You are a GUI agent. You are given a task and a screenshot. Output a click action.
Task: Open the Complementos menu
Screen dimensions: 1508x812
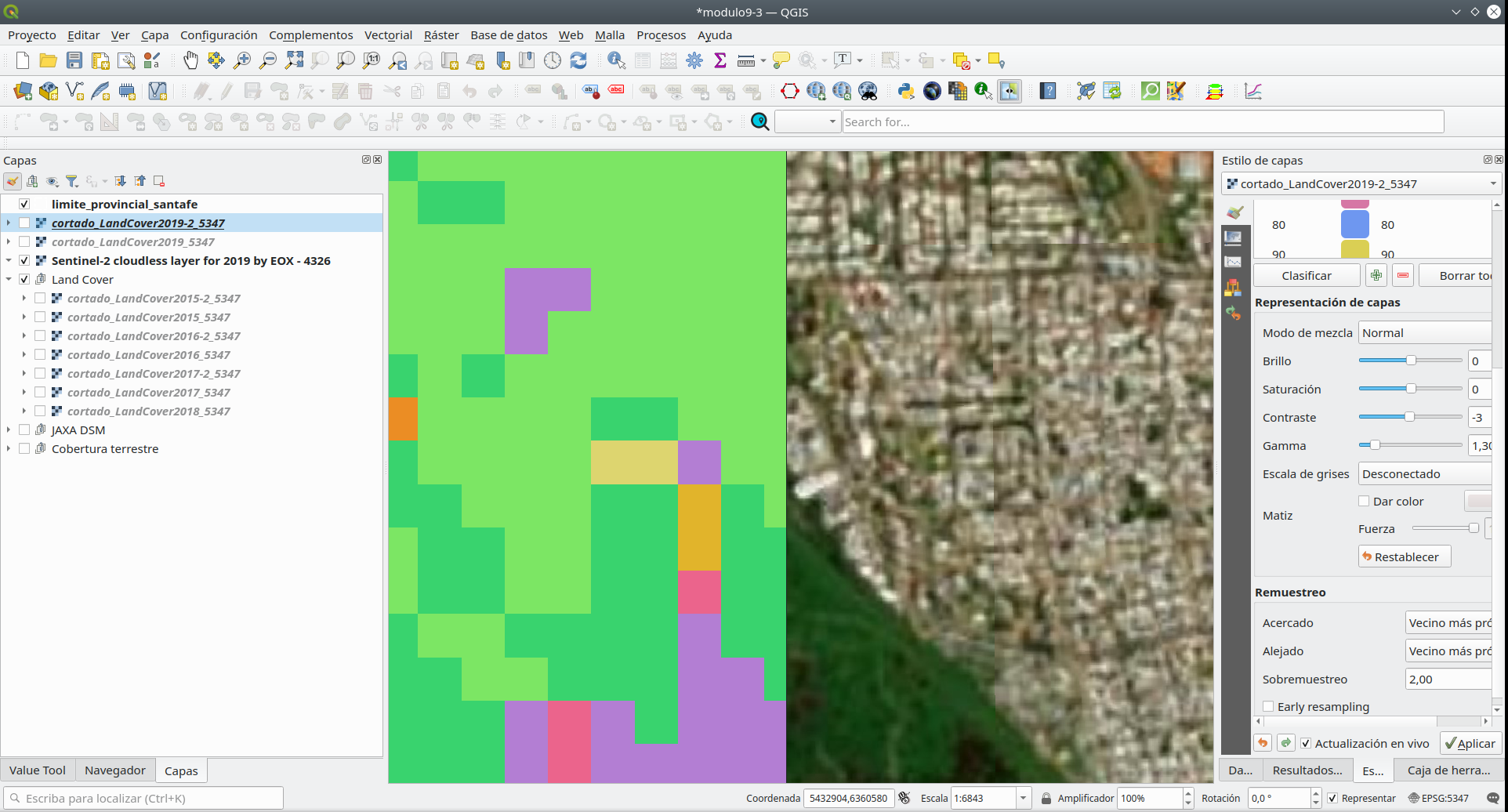(x=310, y=34)
